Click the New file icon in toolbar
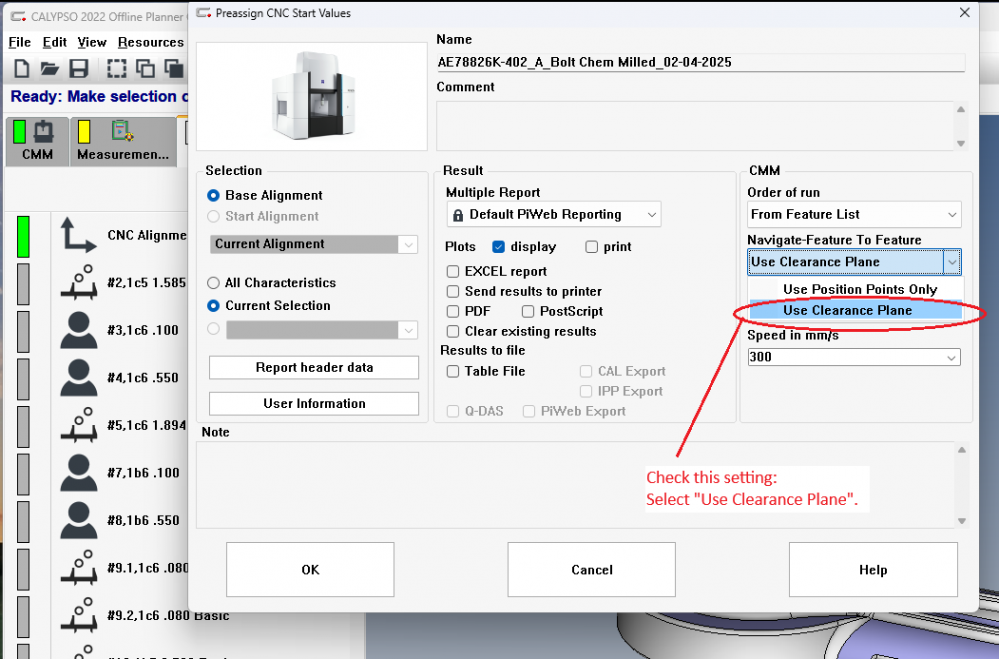Viewport: 999px width, 659px height. pyautogui.click(x=21, y=69)
